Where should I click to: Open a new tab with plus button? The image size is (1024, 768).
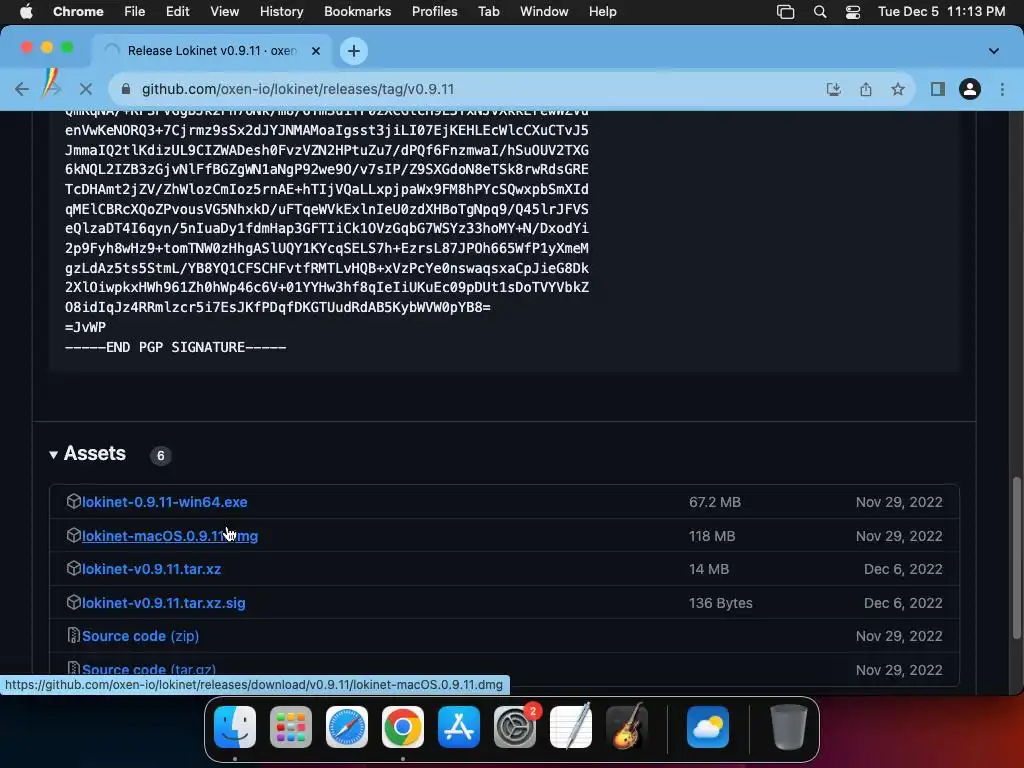pos(353,51)
